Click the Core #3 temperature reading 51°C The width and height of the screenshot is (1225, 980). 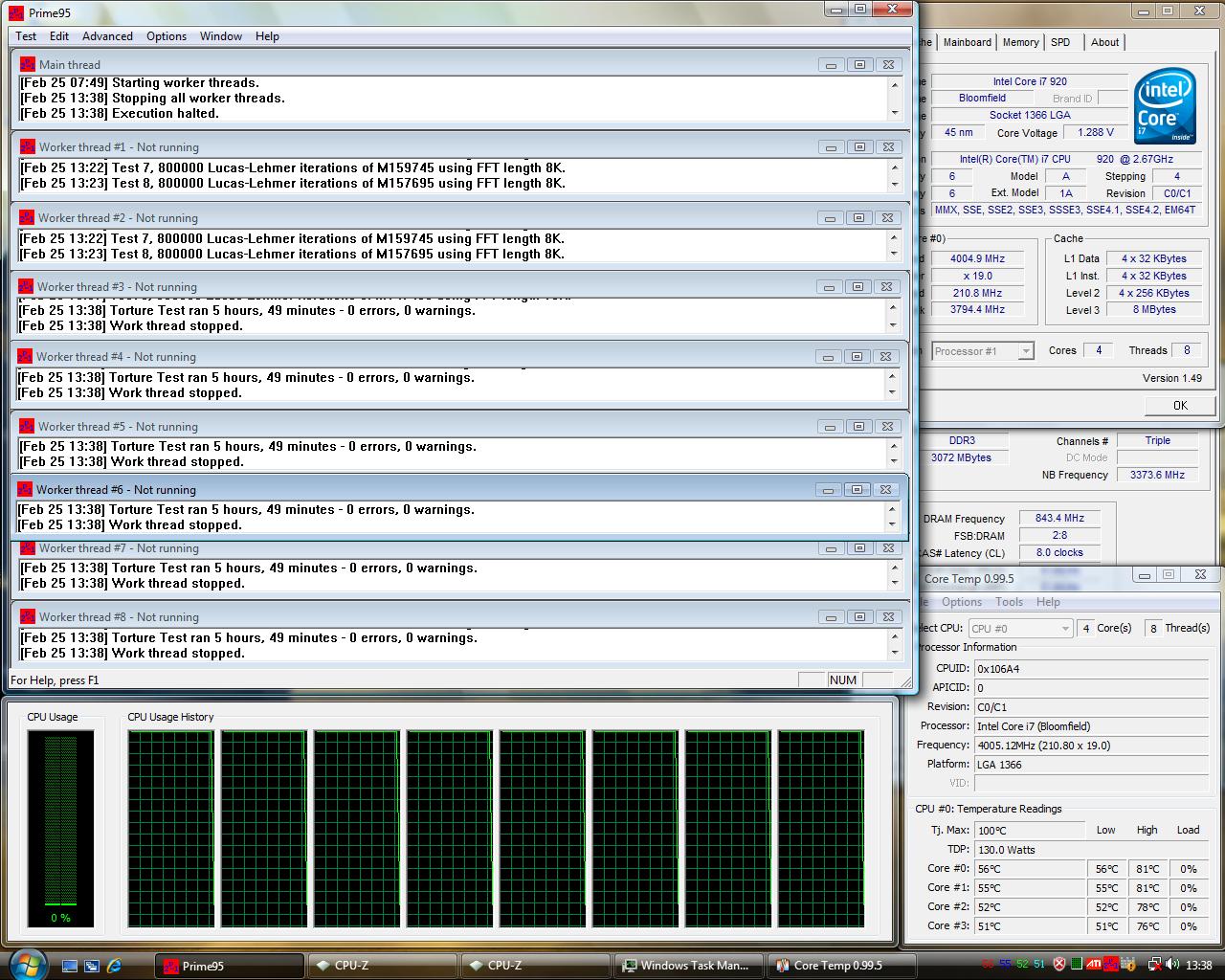1030,926
